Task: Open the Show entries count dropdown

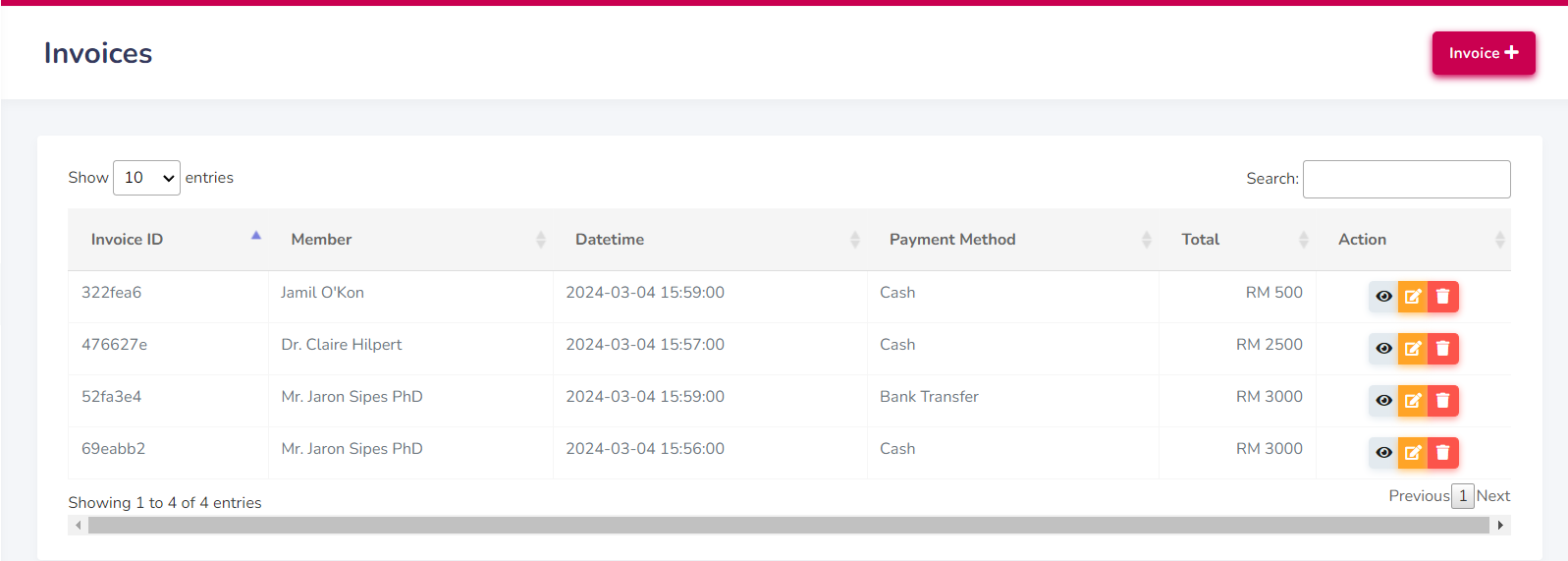Action: (146, 178)
